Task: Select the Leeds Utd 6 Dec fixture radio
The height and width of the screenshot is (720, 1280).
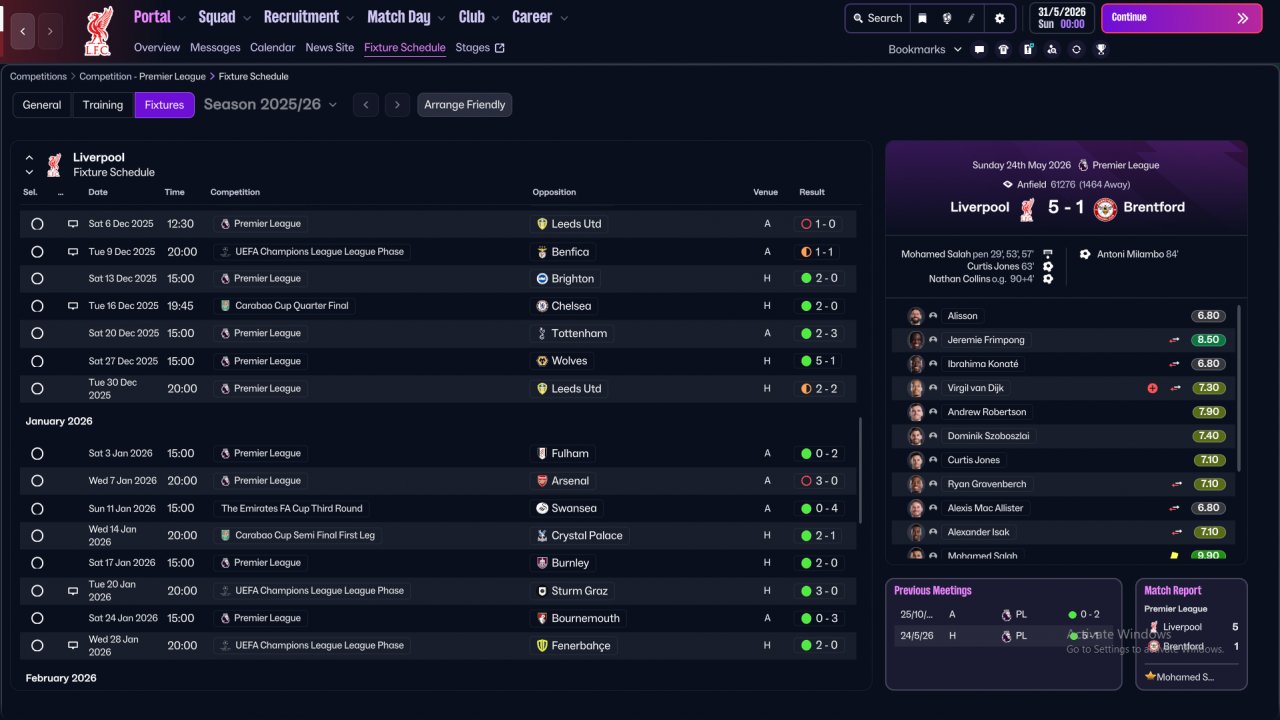Action: 37,224
